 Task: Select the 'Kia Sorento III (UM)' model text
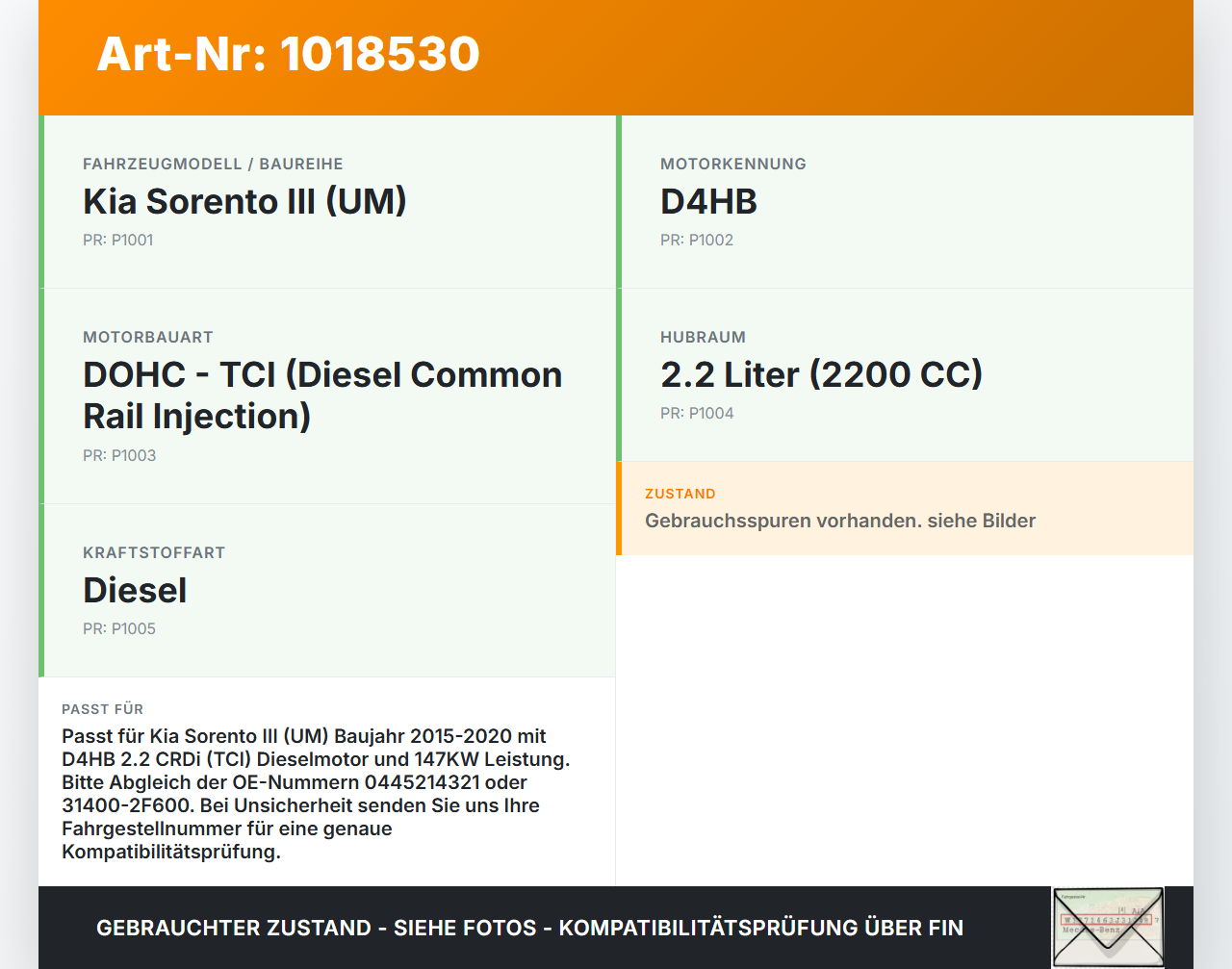click(244, 201)
